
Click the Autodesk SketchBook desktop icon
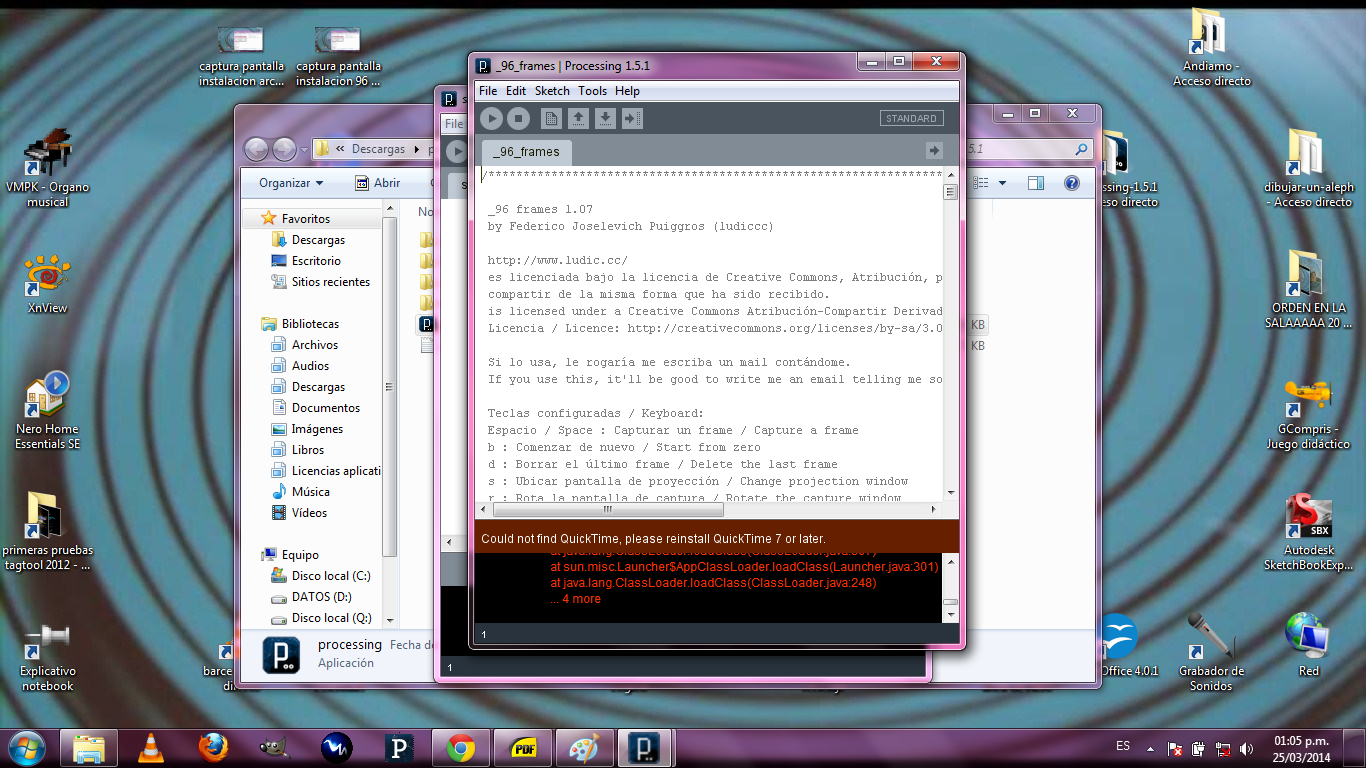click(1307, 532)
